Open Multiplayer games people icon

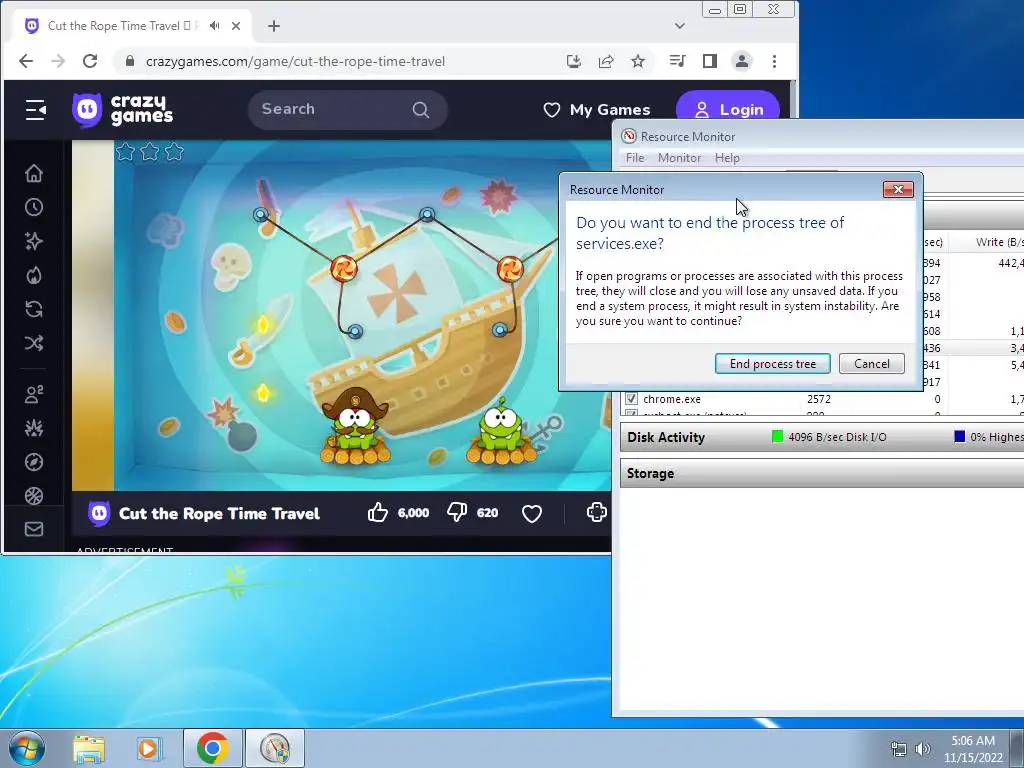[x=34, y=394]
